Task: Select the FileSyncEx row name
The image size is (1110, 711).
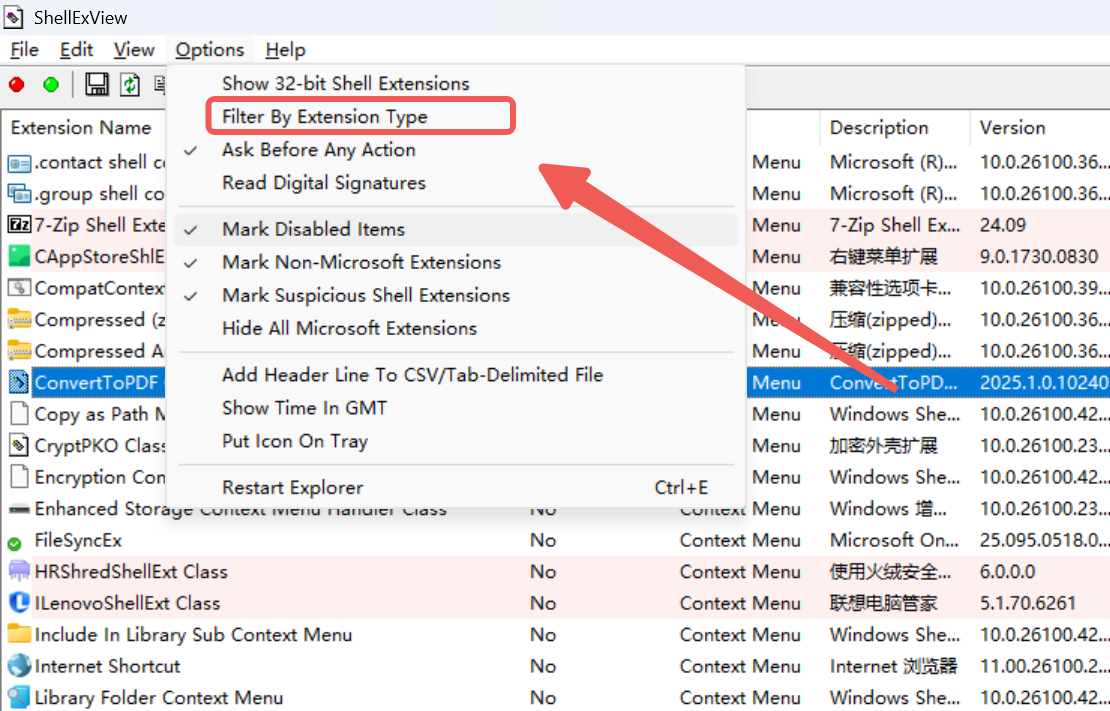Action: 78,540
